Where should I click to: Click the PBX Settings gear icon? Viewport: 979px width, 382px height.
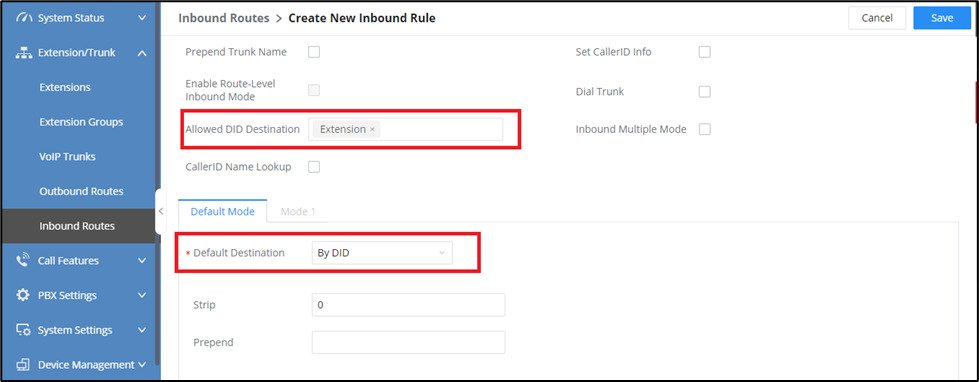[x=23, y=295]
